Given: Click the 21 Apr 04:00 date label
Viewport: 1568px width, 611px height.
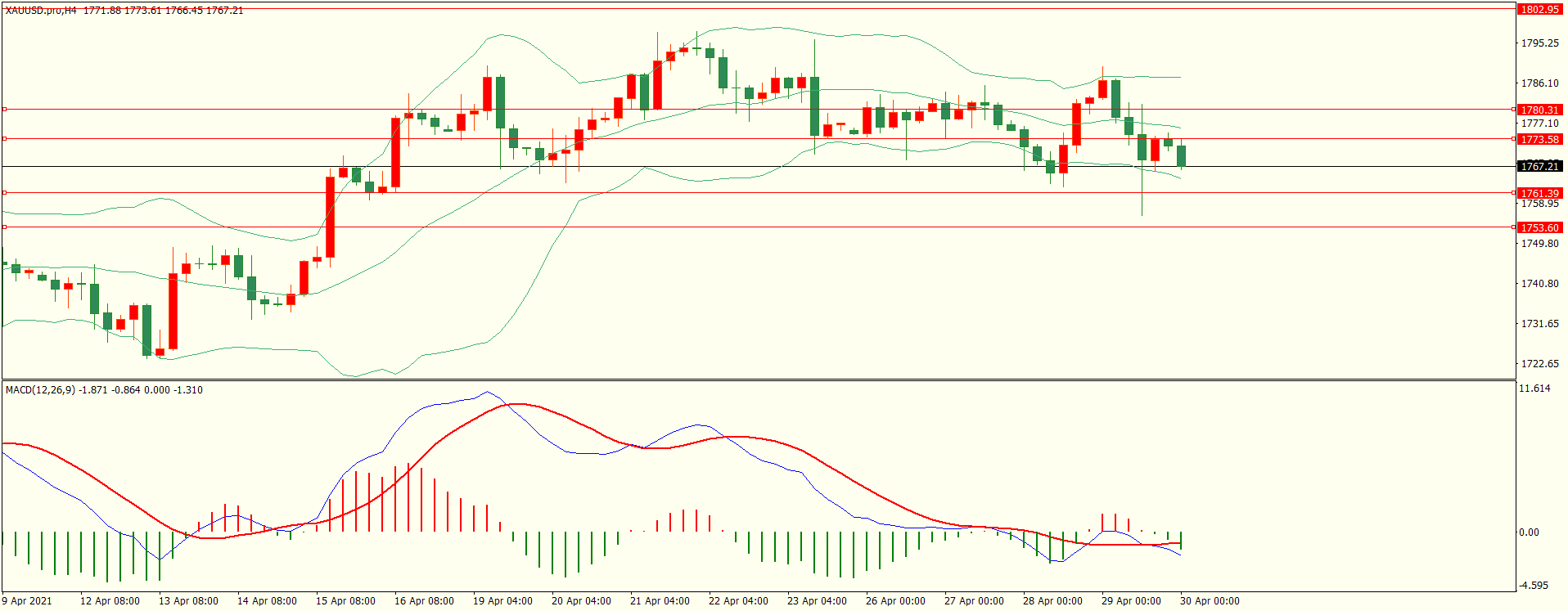Looking at the screenshot, I should [660, 601].
